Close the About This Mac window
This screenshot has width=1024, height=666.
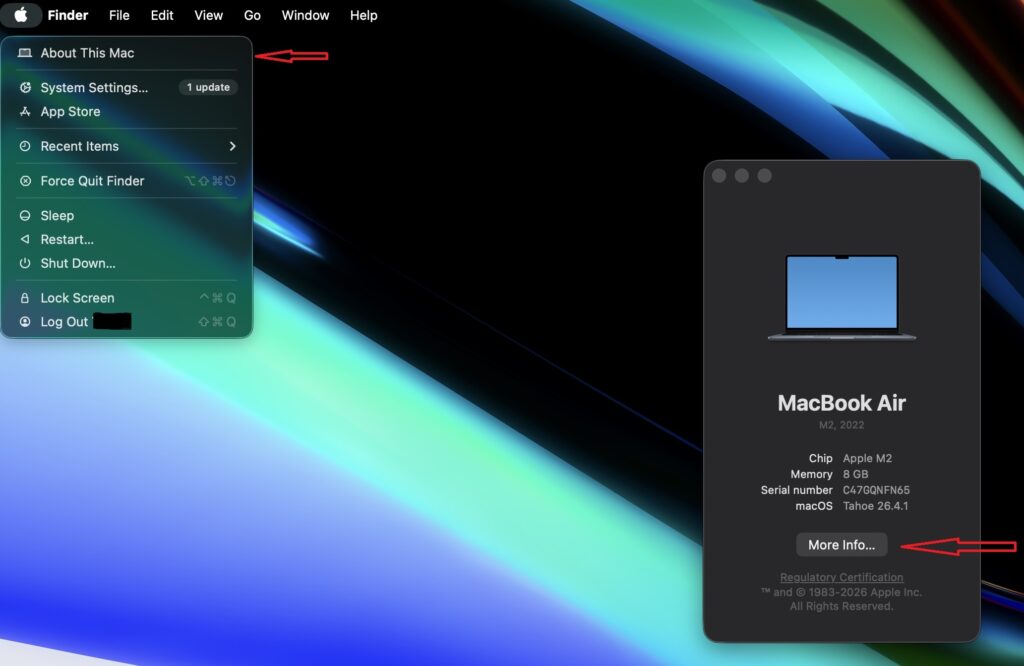719,176
